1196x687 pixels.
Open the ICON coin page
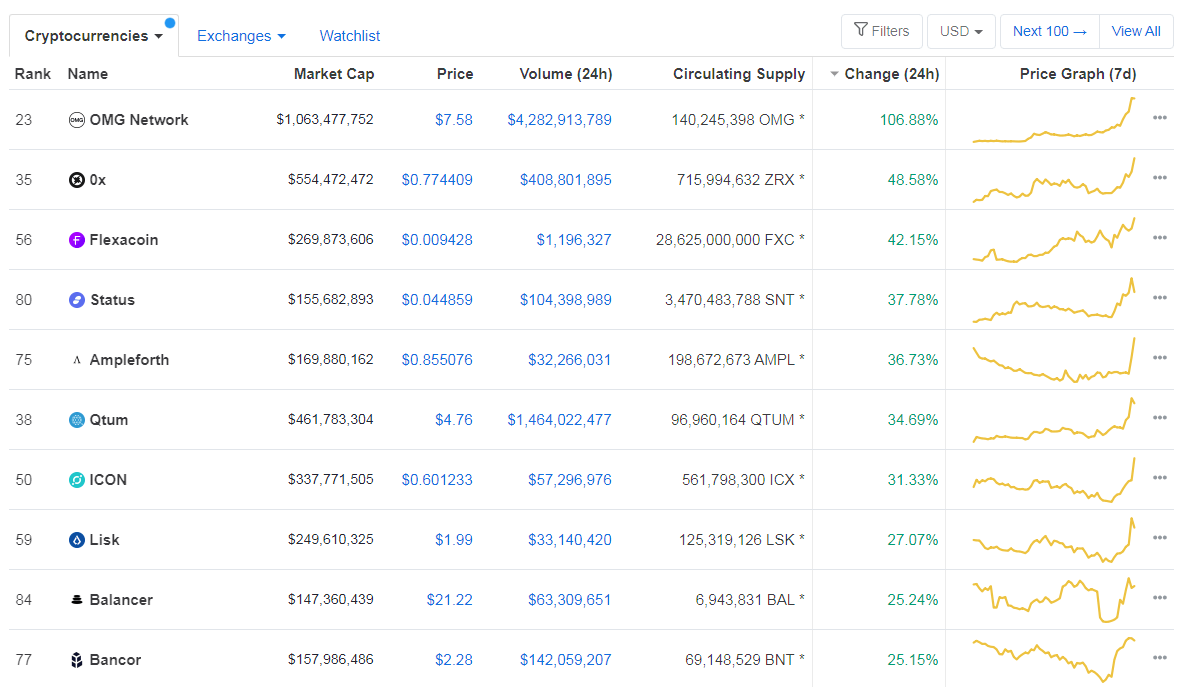pos(108,480)
